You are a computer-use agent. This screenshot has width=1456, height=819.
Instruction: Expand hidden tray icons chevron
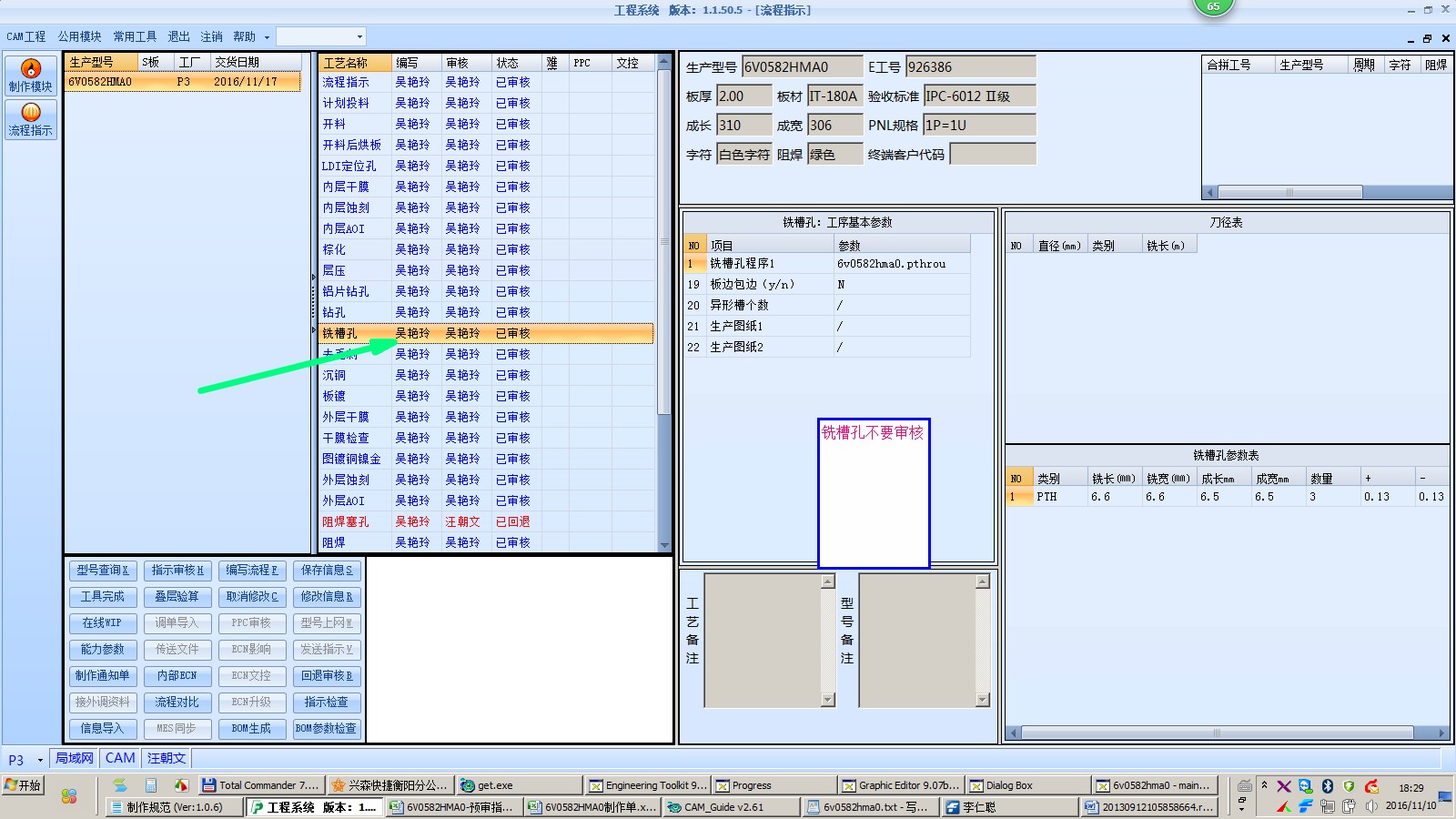[1264, 784]
